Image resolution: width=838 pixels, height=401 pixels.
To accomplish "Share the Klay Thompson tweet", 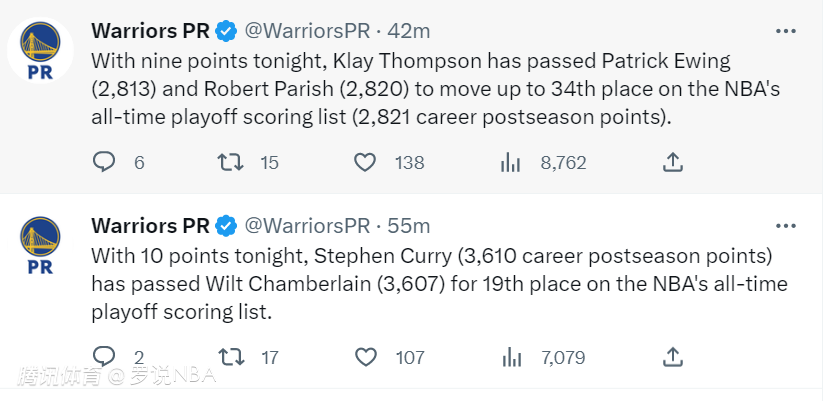I will (673, 162).
